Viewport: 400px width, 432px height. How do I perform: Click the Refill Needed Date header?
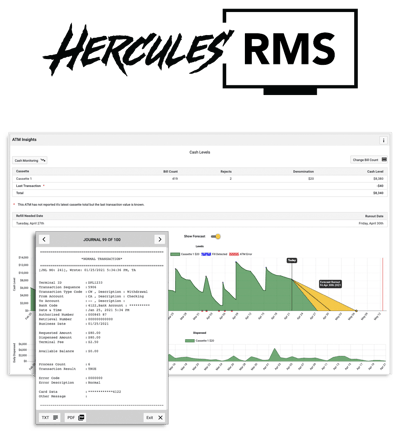[29, 216]
